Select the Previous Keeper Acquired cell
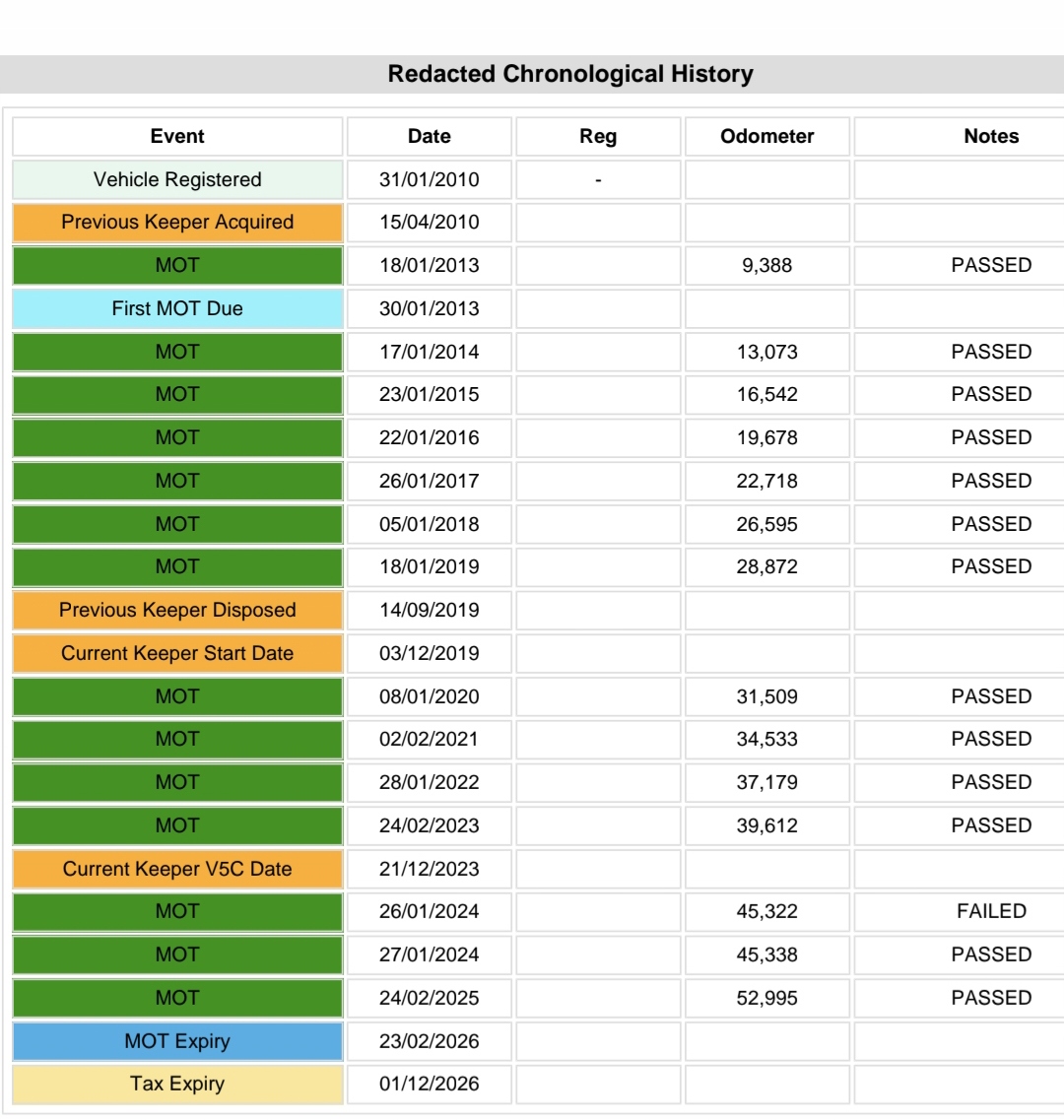The width and height of the screenshot is (1064, 1120). point(177,223)
